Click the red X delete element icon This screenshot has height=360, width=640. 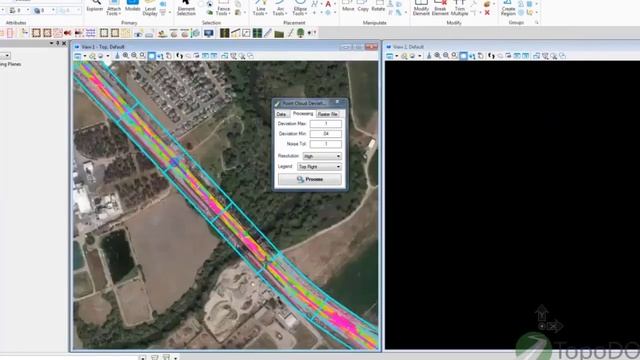click(487, 13)
